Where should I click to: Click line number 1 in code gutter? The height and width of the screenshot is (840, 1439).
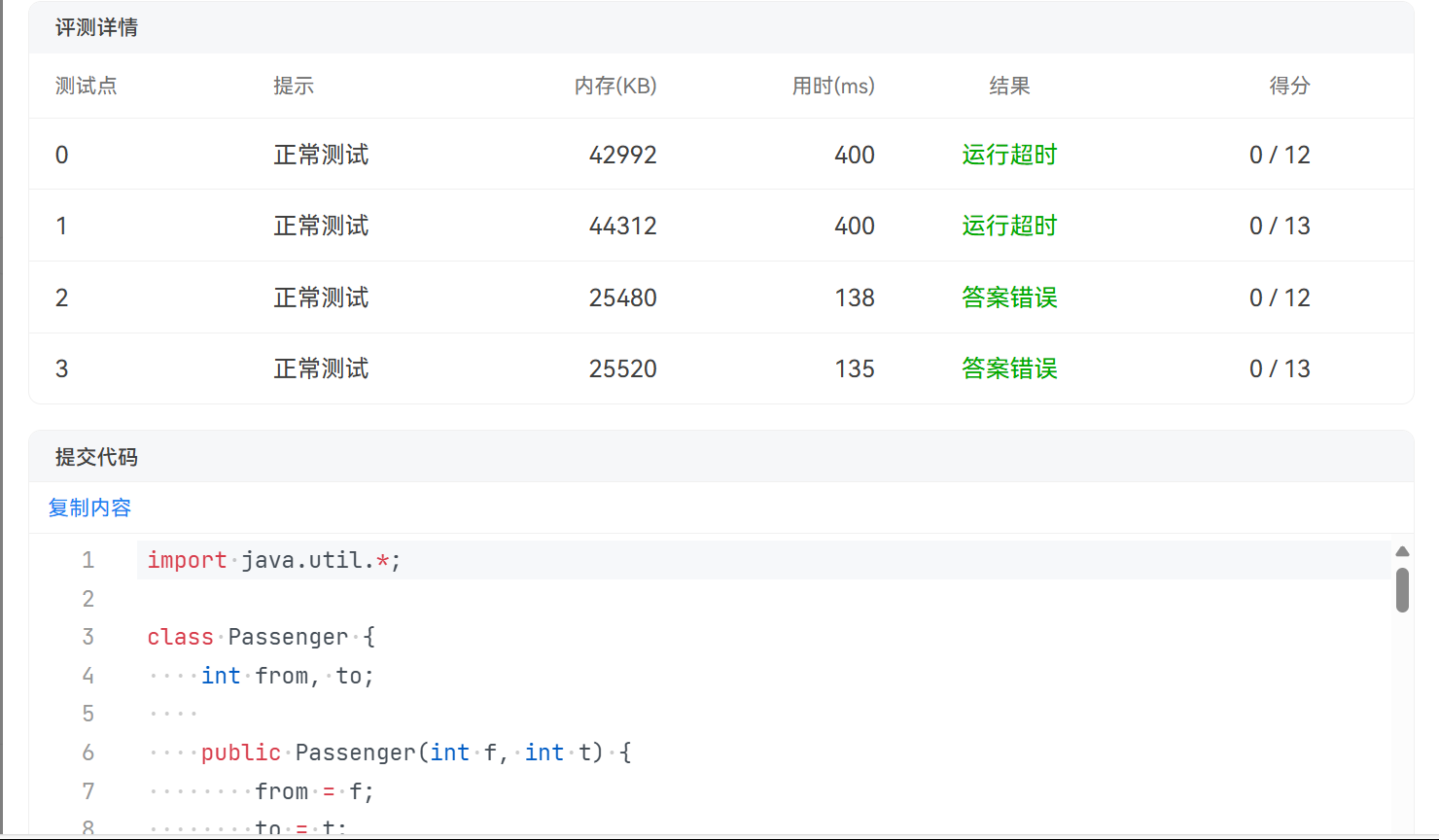tap(88, 560)
